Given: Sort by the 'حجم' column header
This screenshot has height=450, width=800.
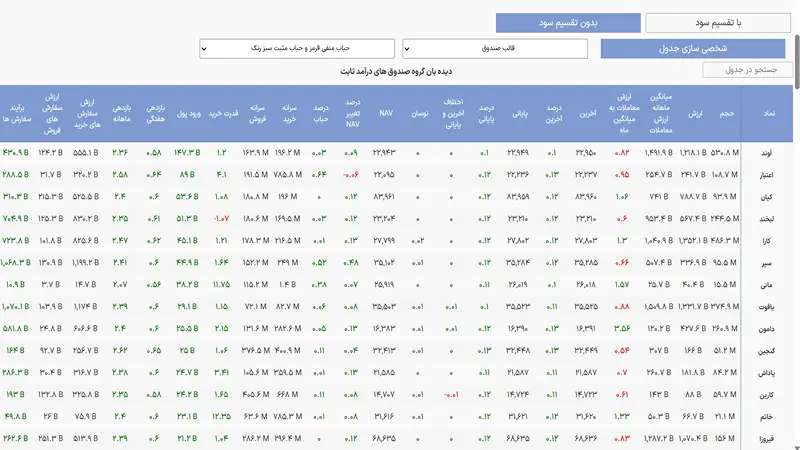Looking at the screenshot, I should point(727,113).
